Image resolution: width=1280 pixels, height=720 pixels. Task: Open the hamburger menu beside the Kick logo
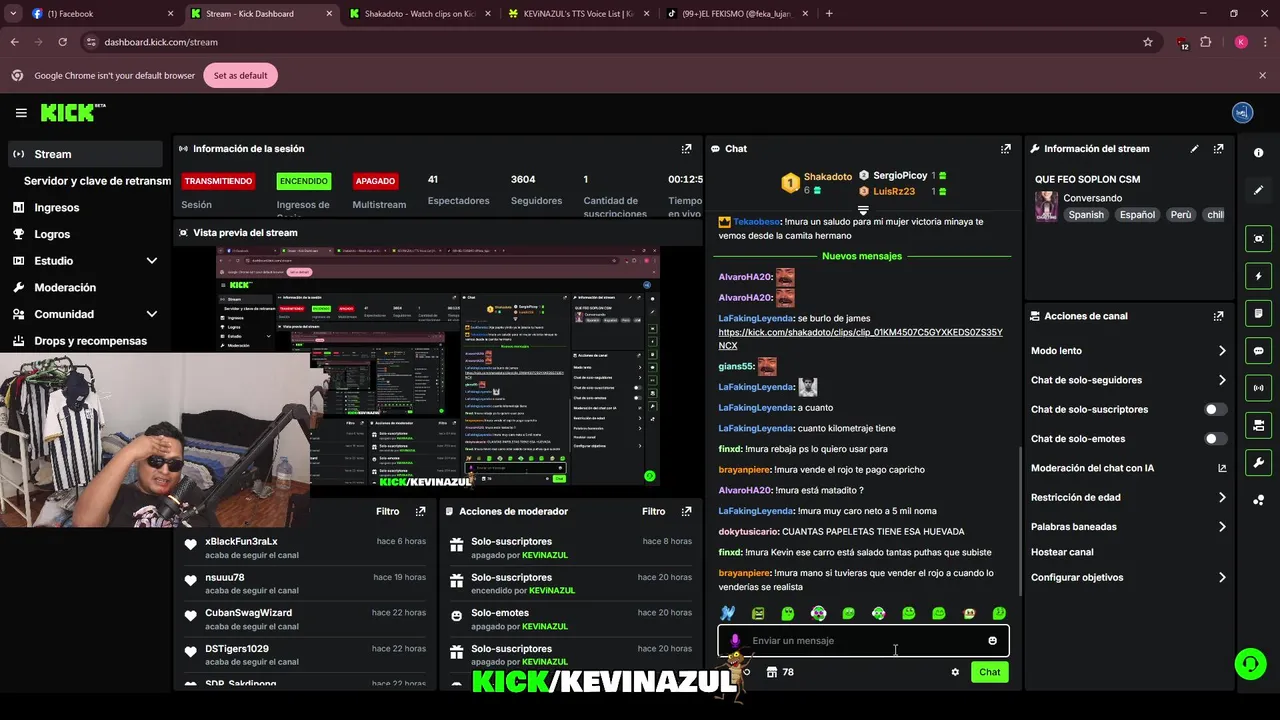click(21, 113)
